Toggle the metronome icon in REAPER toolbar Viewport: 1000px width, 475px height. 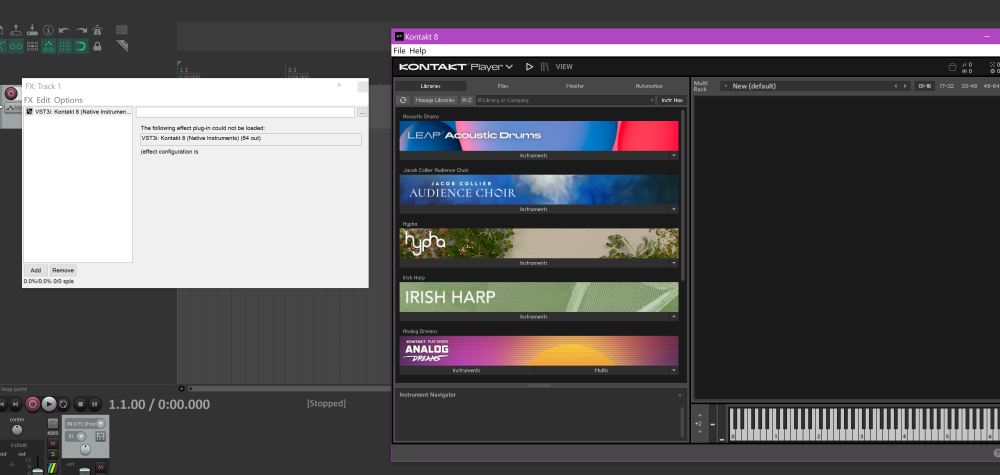97,30
